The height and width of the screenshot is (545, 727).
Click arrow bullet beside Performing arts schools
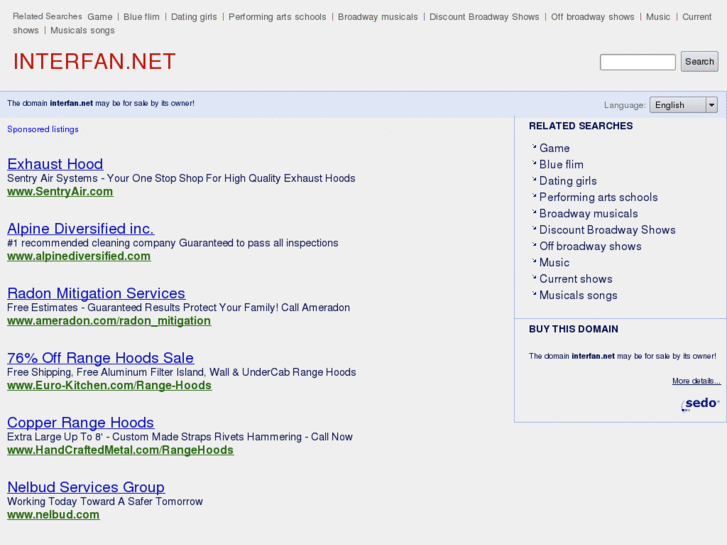[x=534, y=196]
